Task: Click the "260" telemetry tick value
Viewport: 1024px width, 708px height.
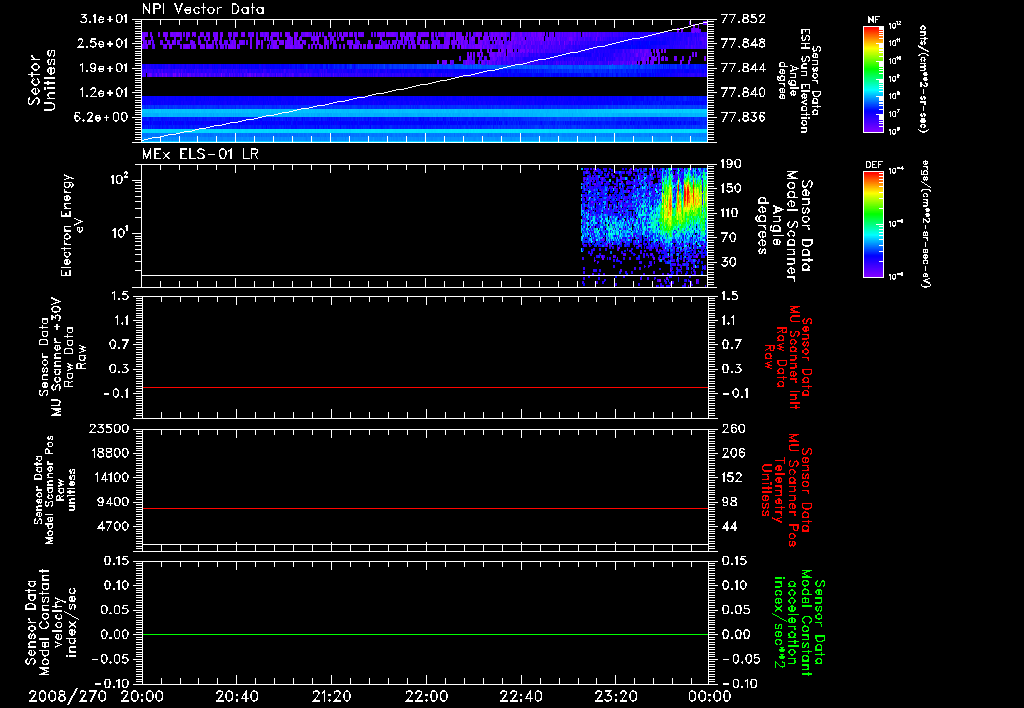Action: (x=732, y=429)
